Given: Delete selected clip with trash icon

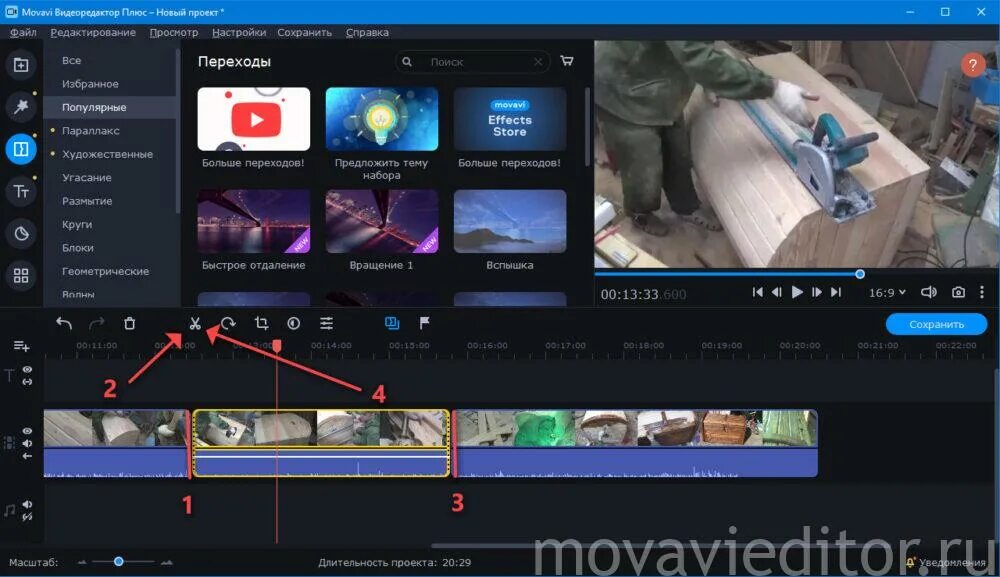Looking at the screenshot, I should coord(129,323).
